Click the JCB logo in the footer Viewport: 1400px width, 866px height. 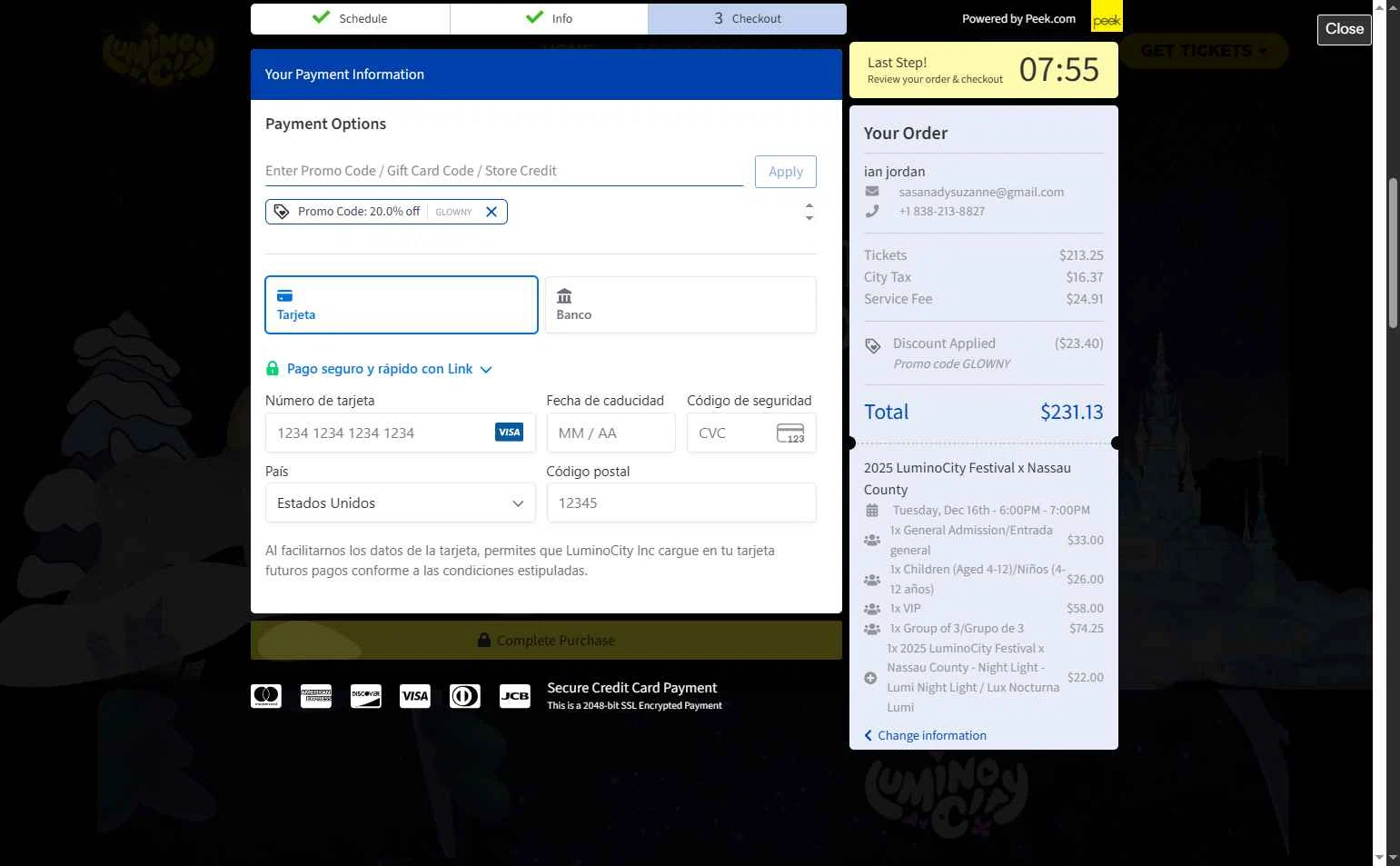[x=515, y=696]
